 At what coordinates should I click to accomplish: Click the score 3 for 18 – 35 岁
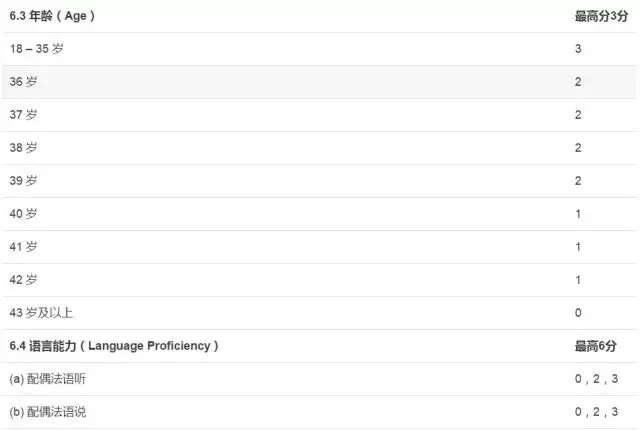coord(578,49)
